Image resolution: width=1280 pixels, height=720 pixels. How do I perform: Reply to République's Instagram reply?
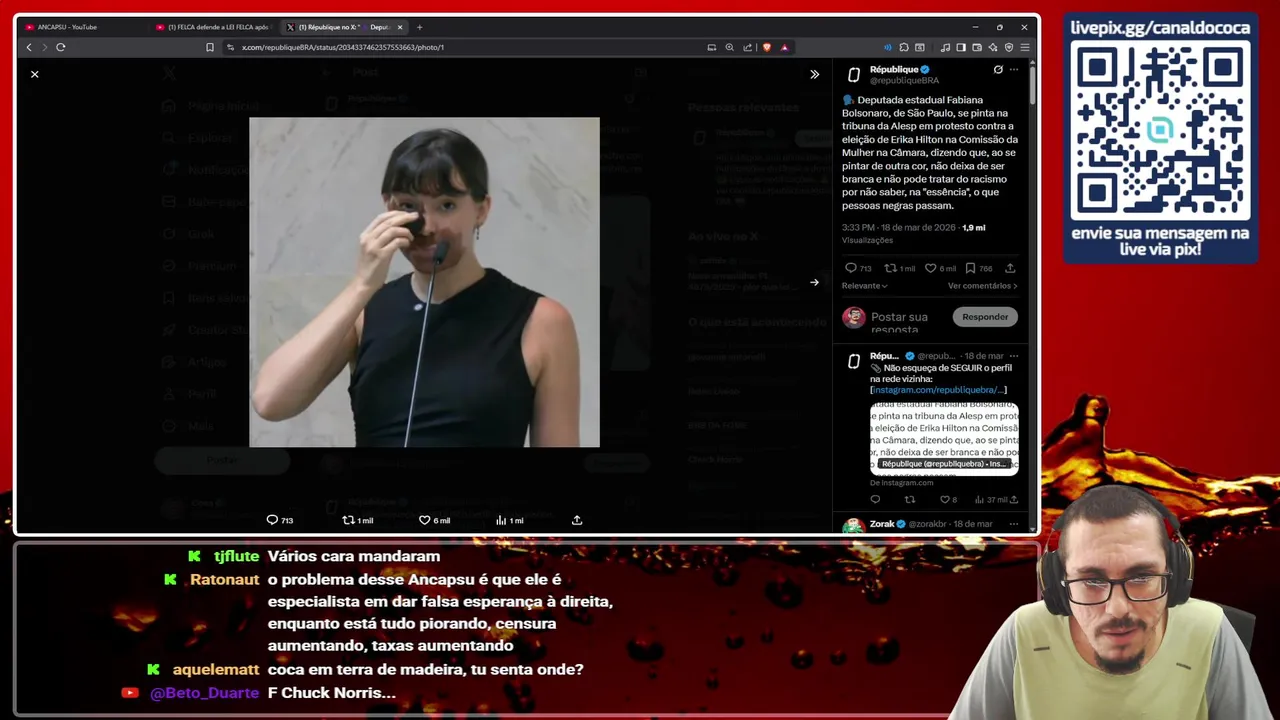875,500
